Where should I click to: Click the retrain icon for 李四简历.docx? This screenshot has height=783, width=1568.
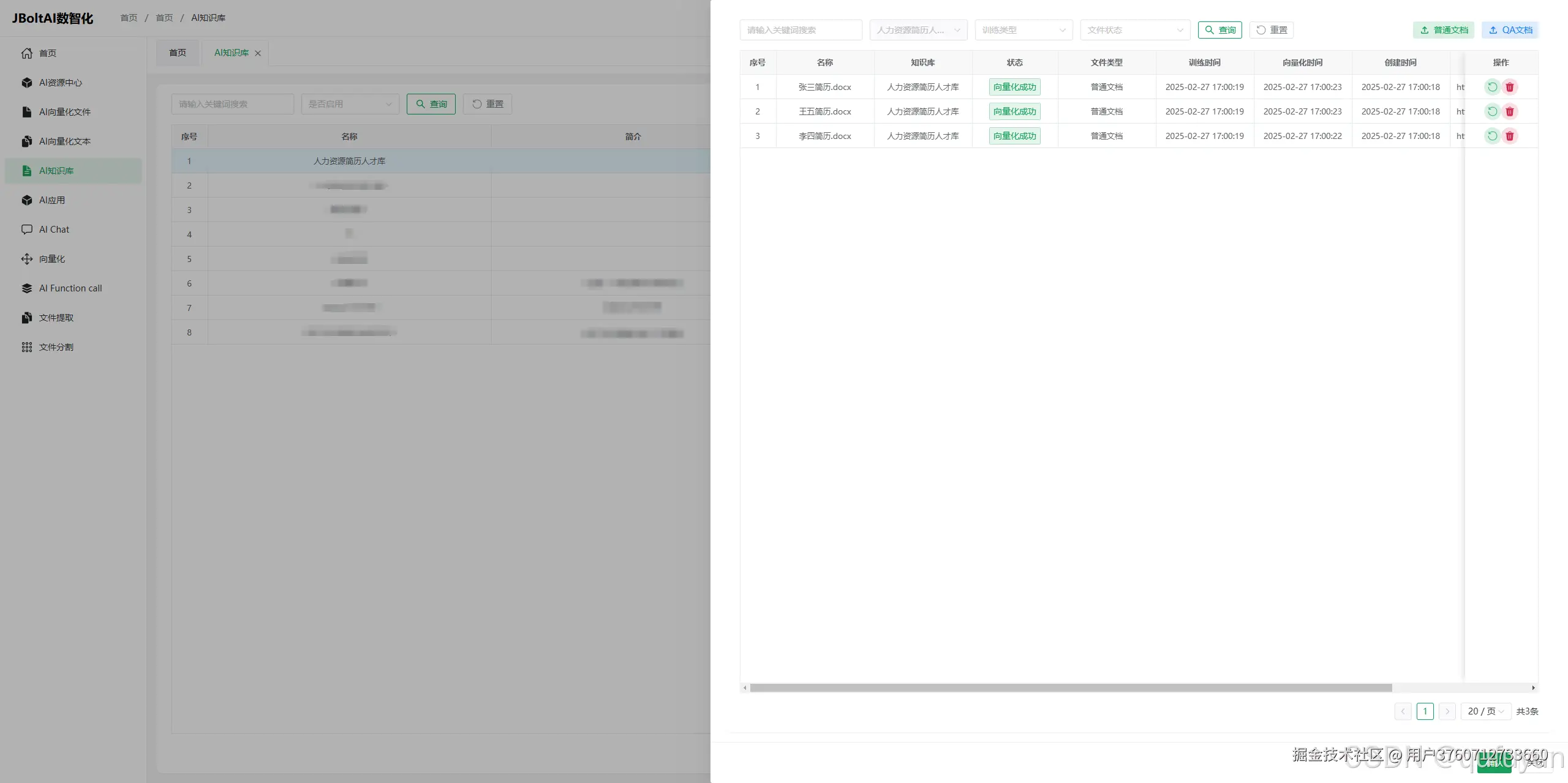[x=1492, y=136]
